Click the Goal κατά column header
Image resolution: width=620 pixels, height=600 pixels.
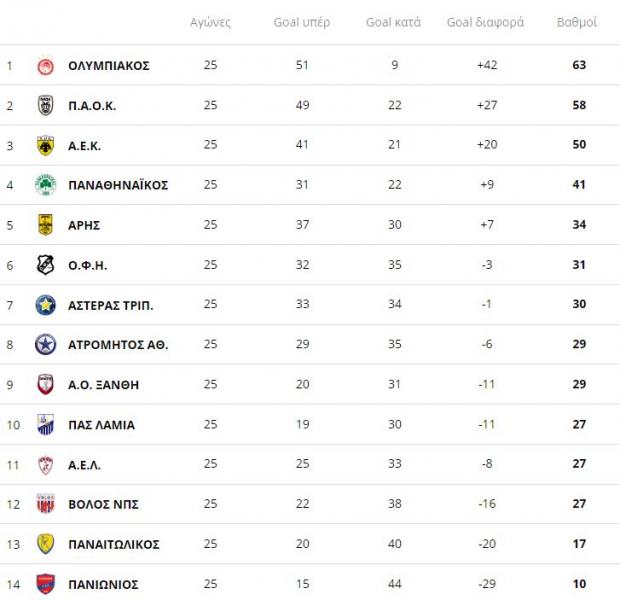coord(393,22)
